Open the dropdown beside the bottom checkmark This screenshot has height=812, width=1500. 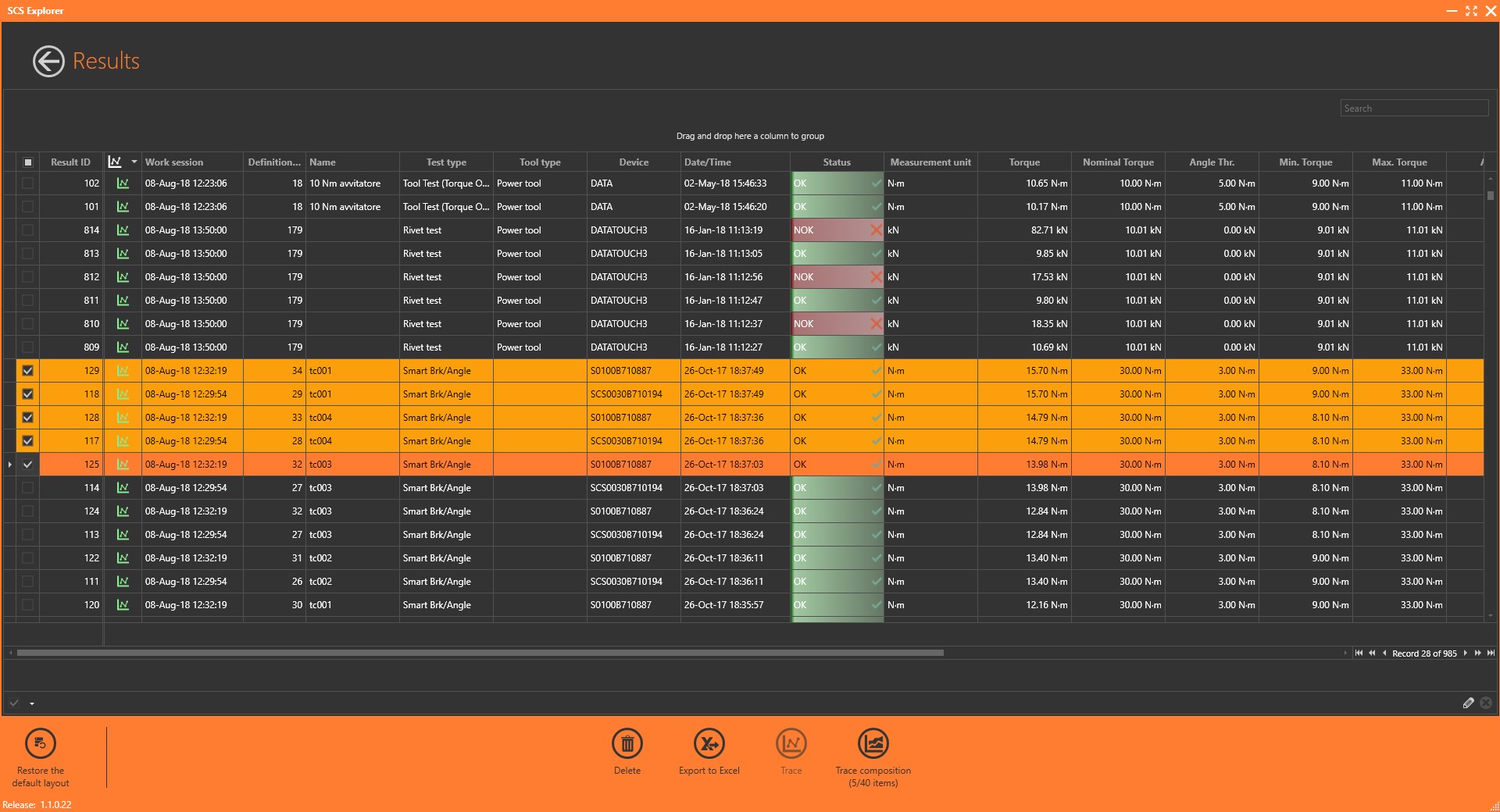pos(30,703)
